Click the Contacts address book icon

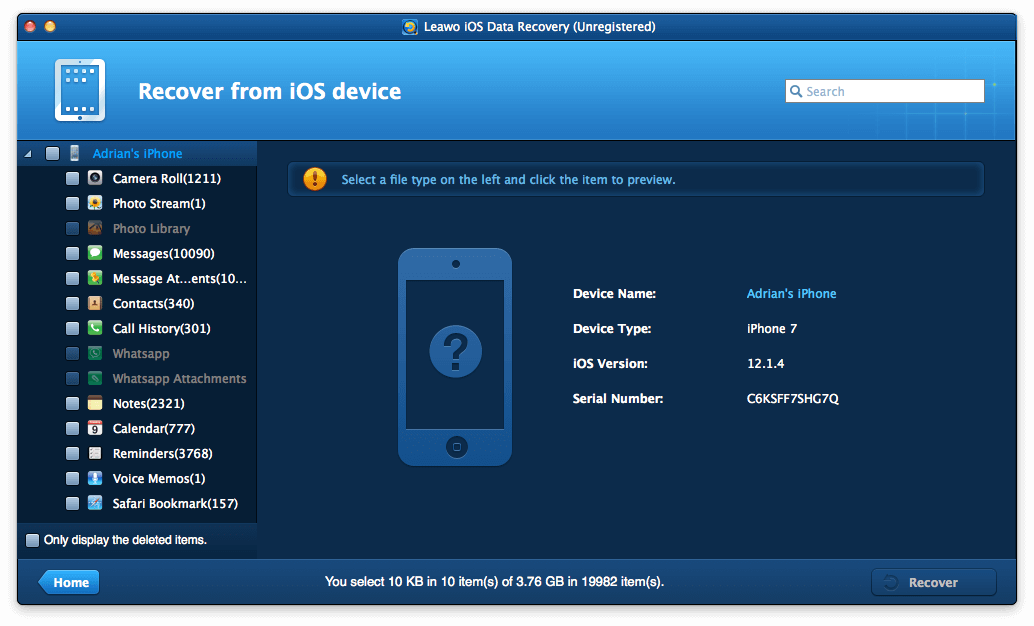coord(95,303)
